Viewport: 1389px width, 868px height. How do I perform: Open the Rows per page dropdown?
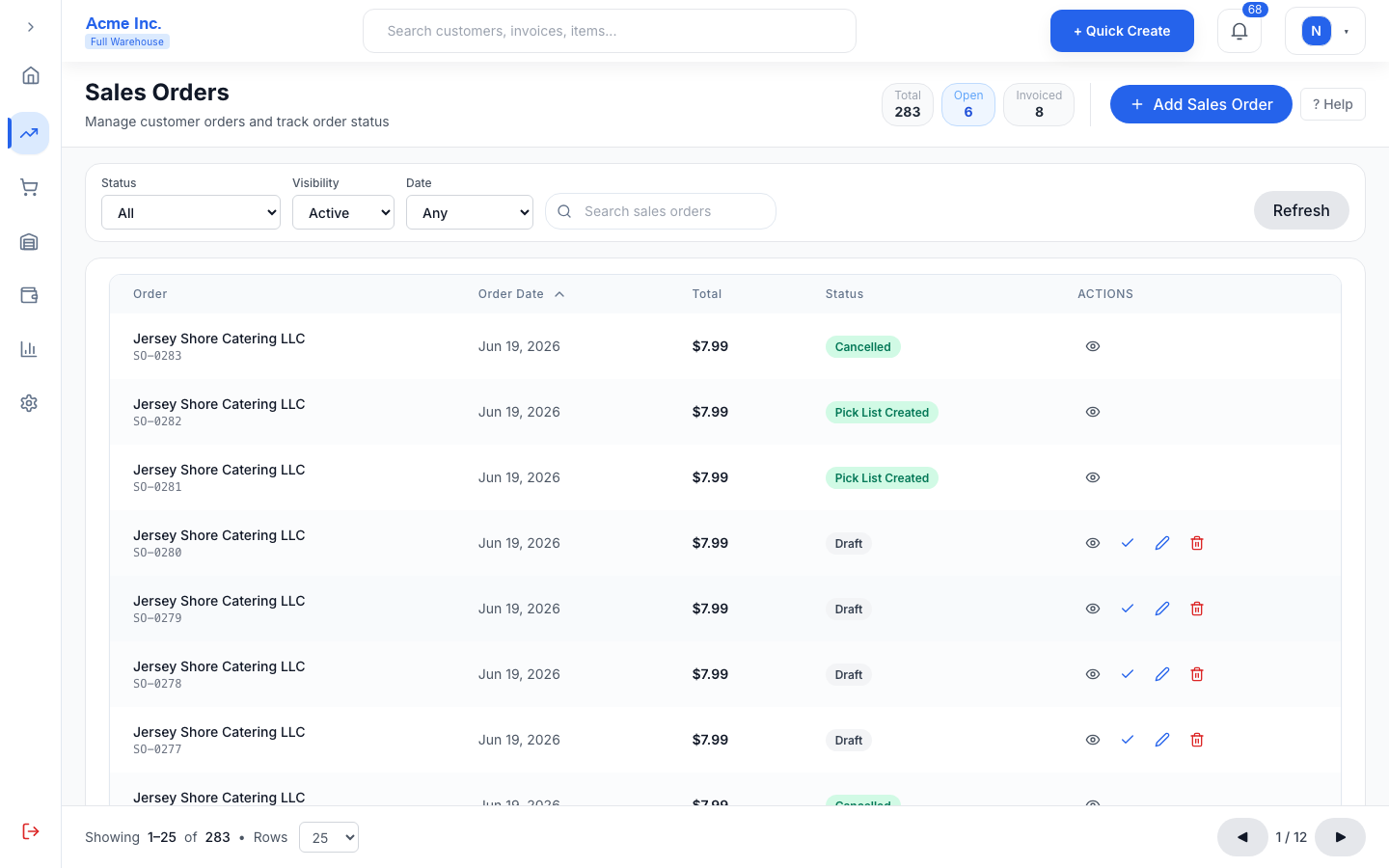point(329,837)
